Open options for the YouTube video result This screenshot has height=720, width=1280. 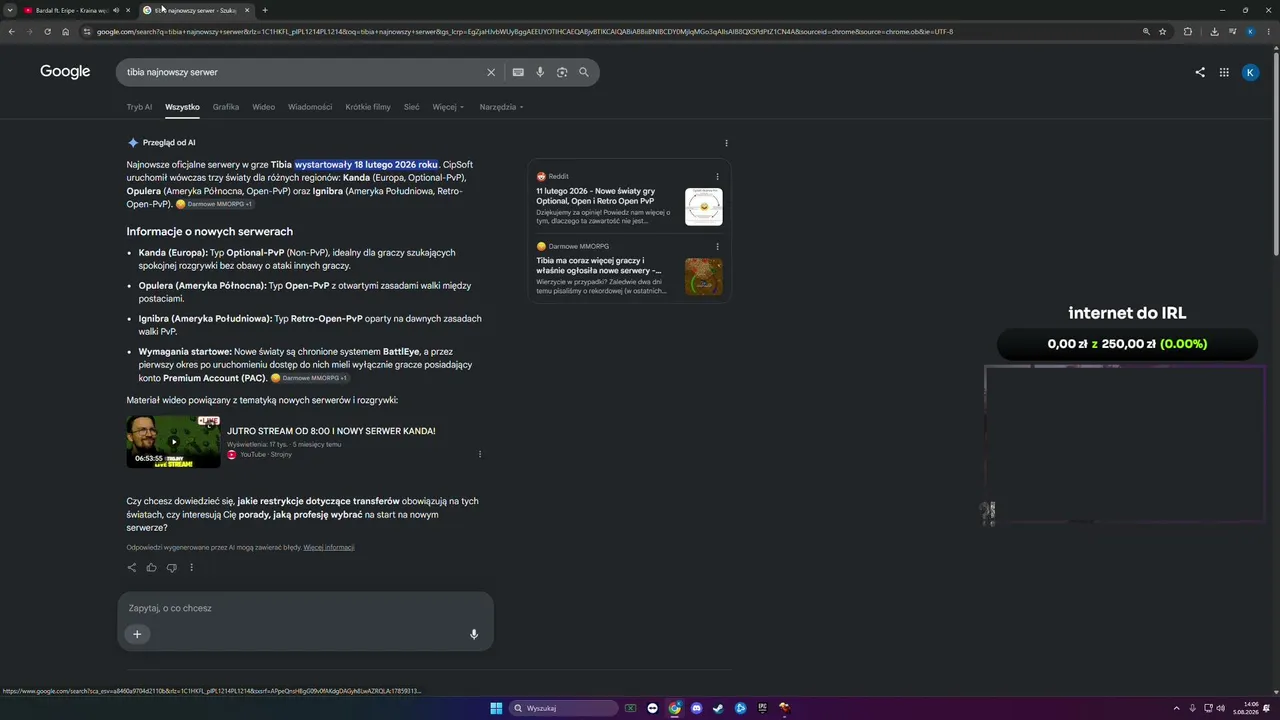coord(480,454)
